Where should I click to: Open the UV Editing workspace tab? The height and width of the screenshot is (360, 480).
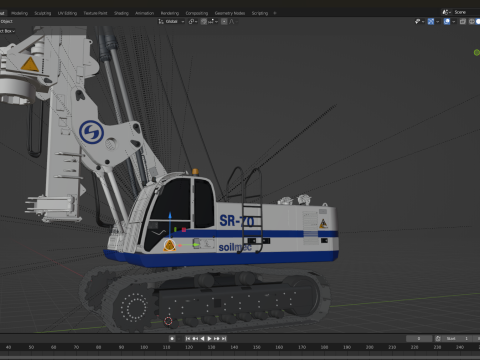tap(67, 13)
